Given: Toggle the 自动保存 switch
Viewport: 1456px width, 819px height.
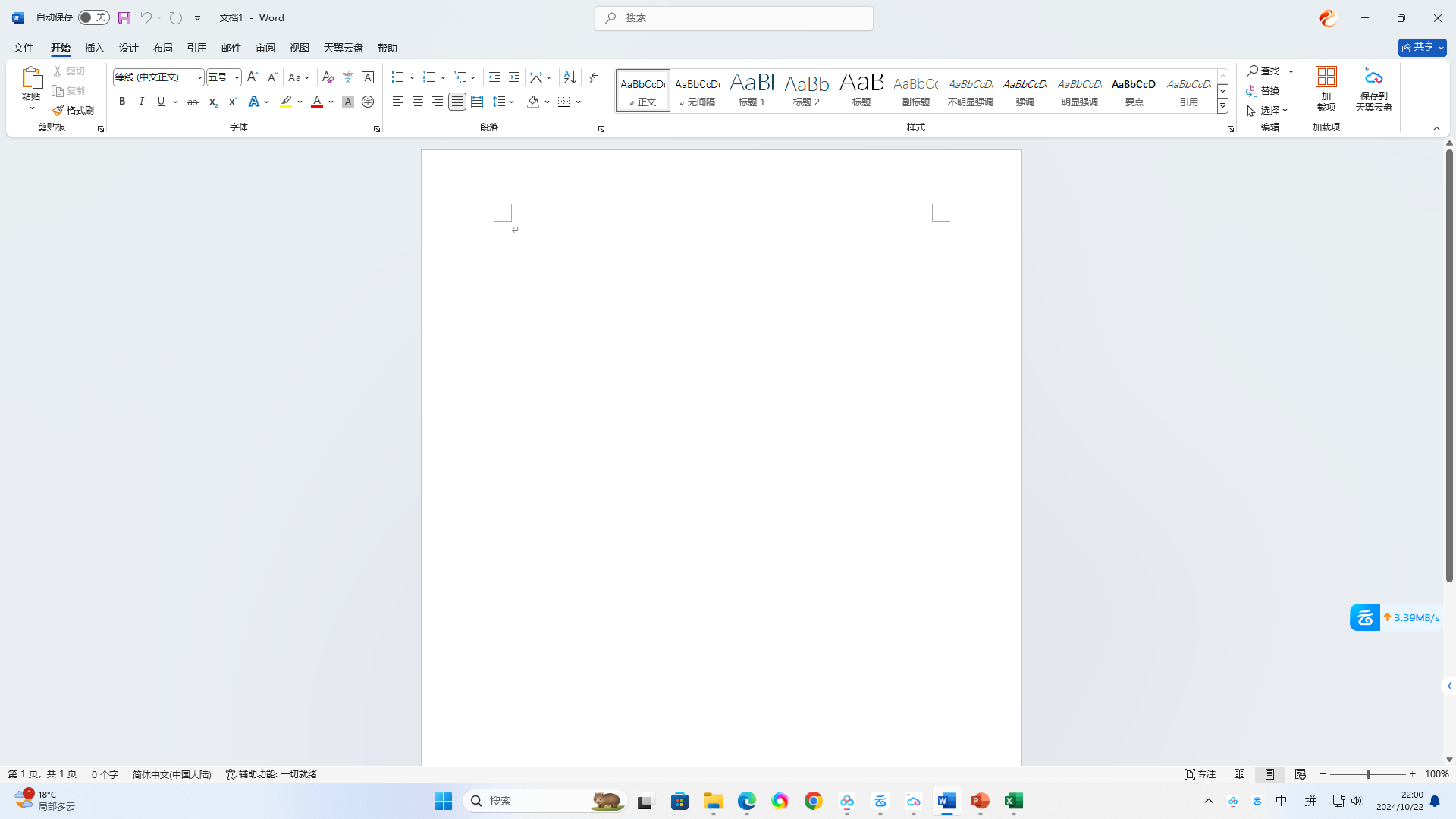Looking at the screenshot, I should [x=93, y=17].
